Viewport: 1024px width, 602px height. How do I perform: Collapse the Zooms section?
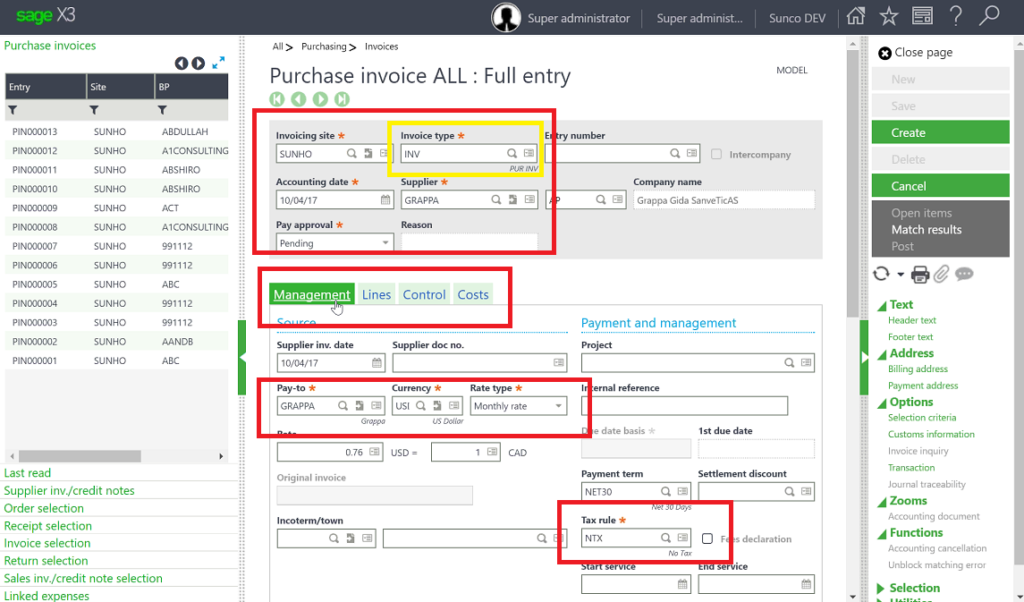pyautogui.click(x=882, y=502)
